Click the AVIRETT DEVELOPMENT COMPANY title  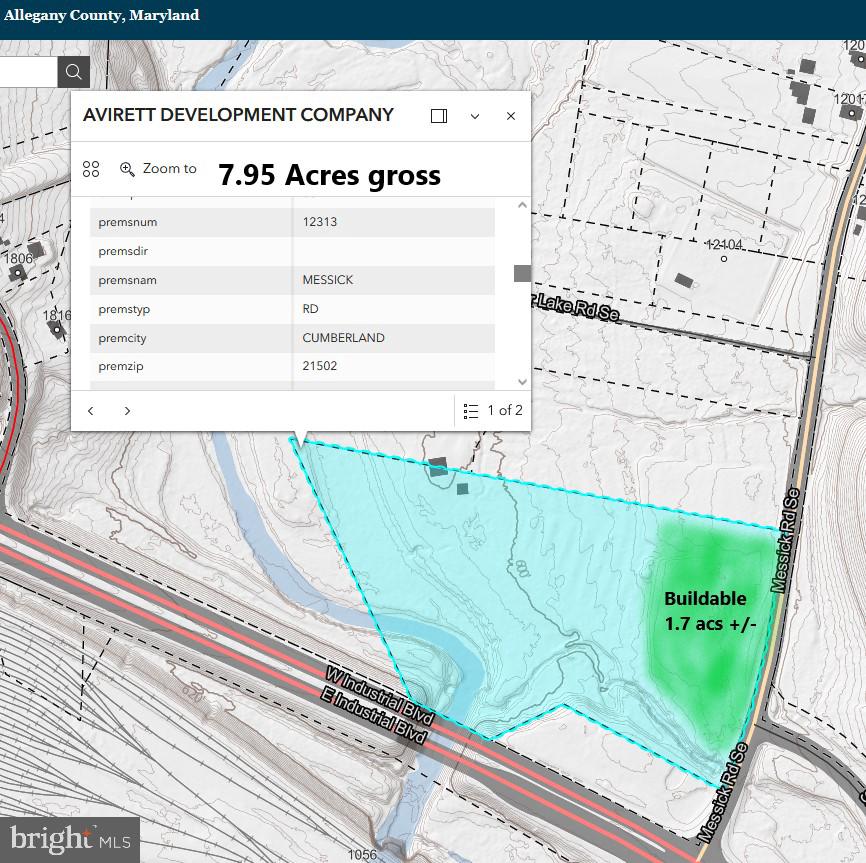pos(238,115)
